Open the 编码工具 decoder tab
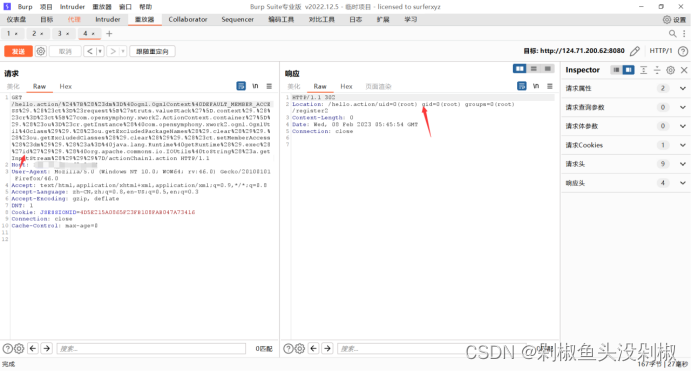 (281, 19)
